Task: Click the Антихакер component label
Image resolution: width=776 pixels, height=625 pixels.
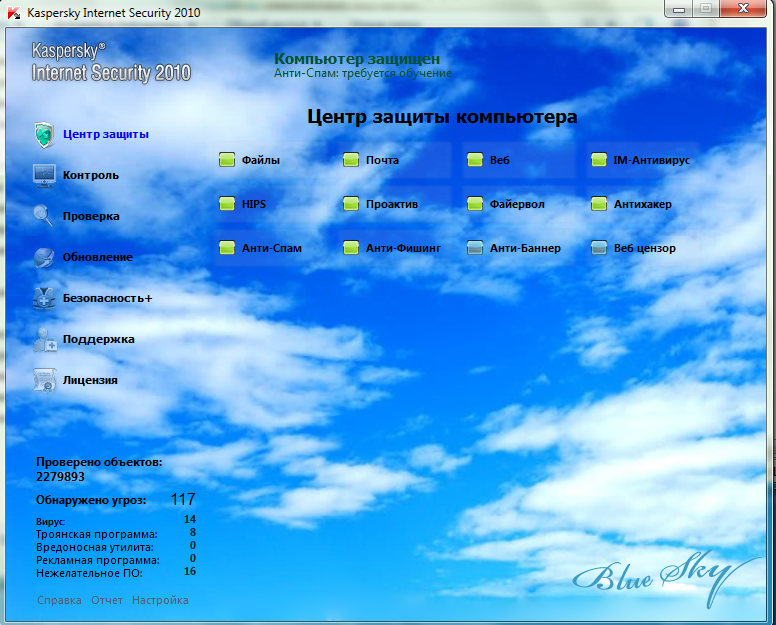Action: pos(642,204)
